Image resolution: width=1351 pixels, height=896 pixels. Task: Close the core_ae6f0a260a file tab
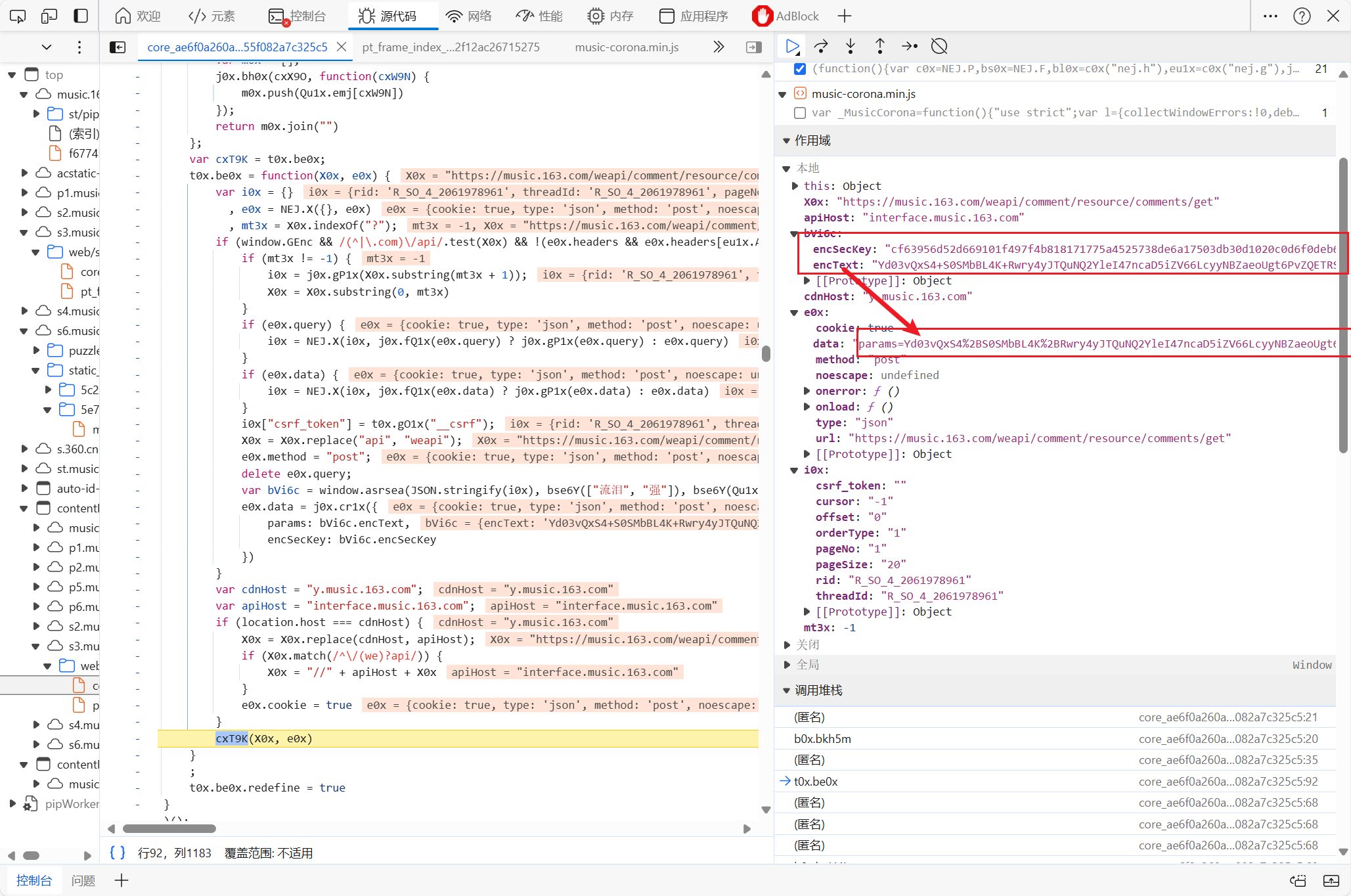coord(342,47)
